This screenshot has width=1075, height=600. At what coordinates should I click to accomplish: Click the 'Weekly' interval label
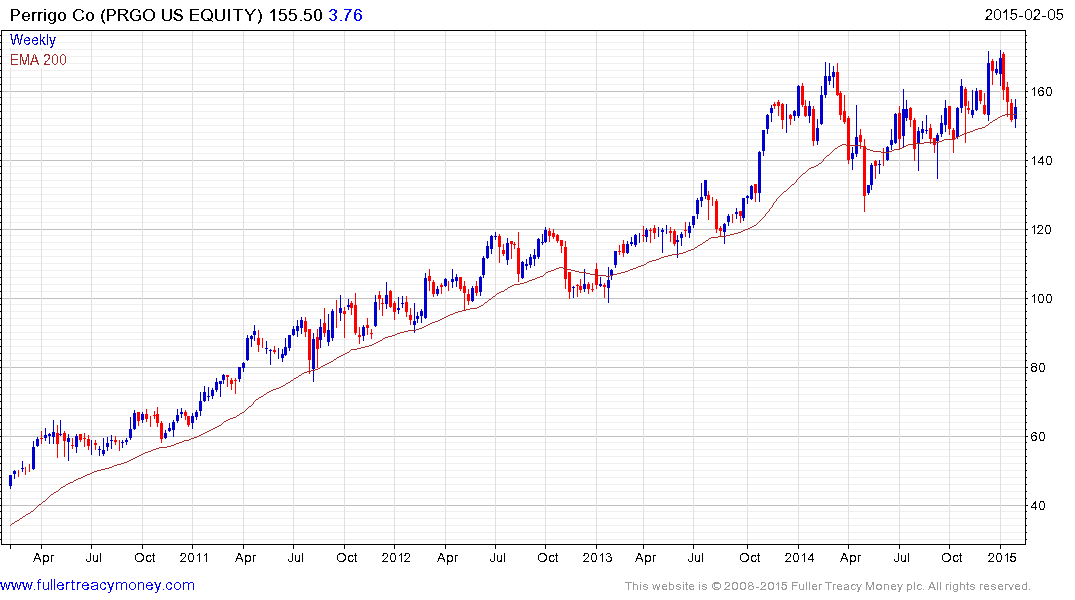(x=33, y=40)
